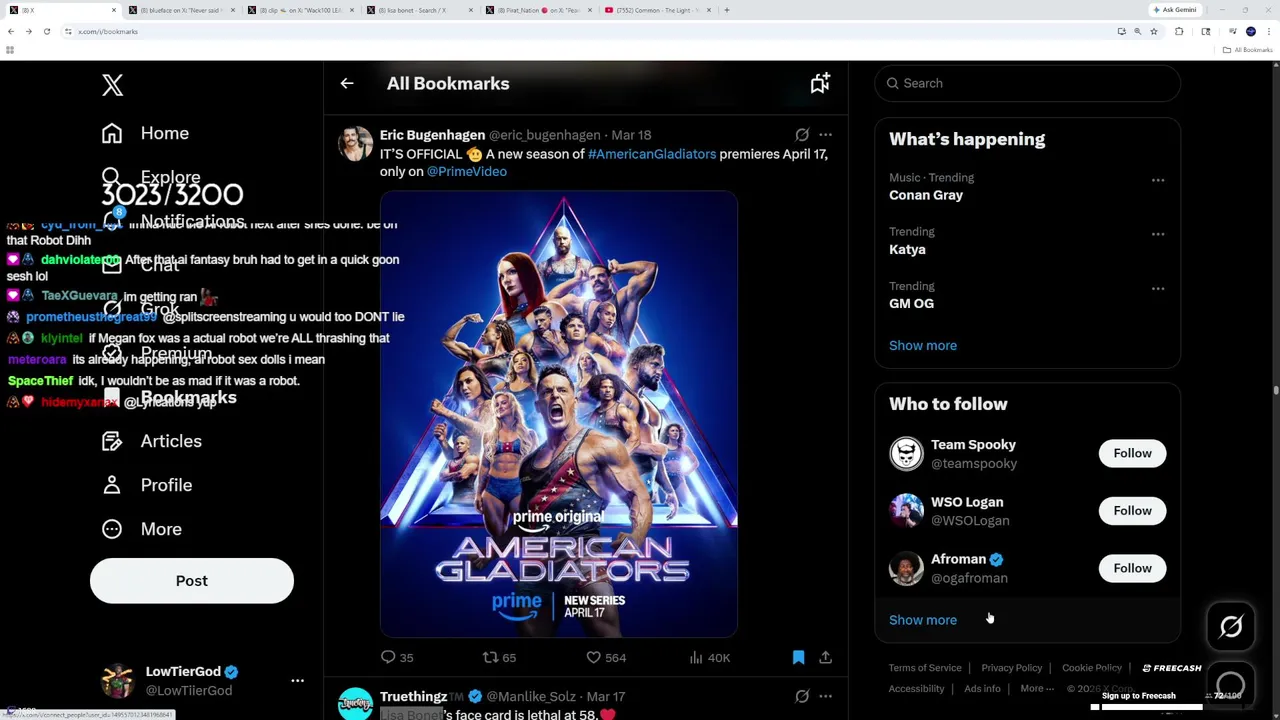Click the share icon on Eric's post
The height and width of the screenshot is (720, 1280).
point(825,657)
